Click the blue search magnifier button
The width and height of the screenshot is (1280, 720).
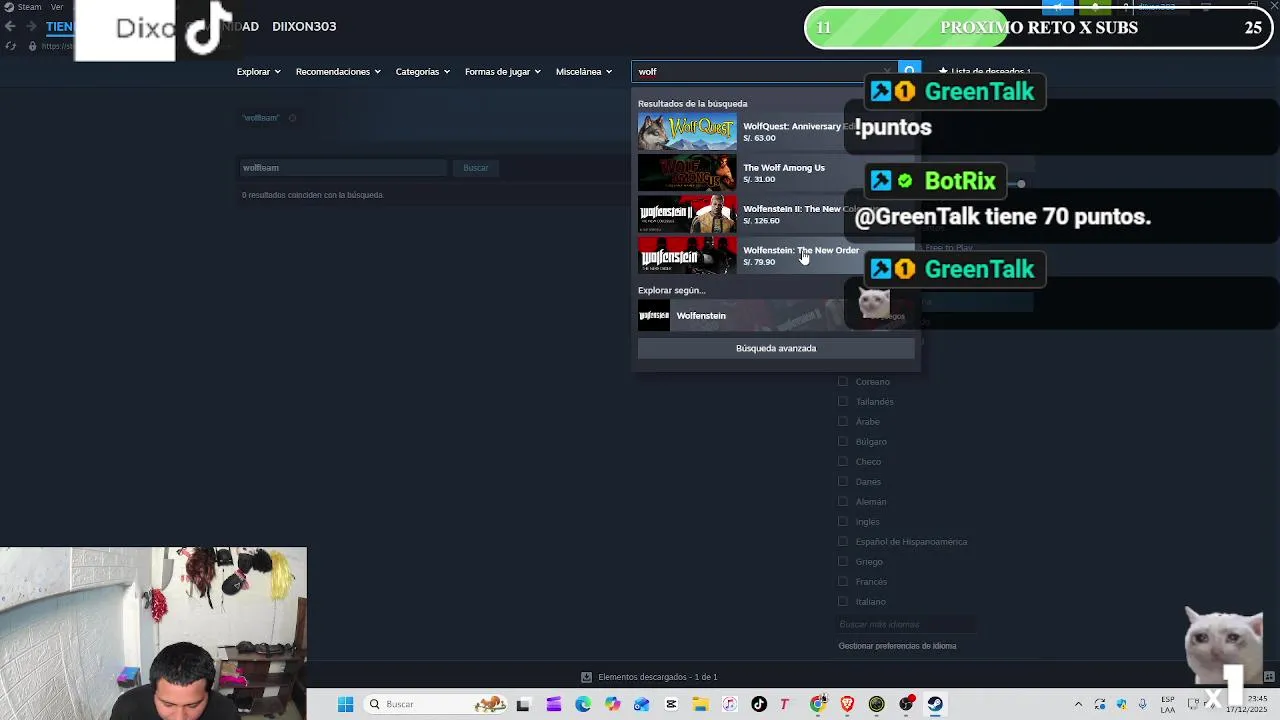909,71
